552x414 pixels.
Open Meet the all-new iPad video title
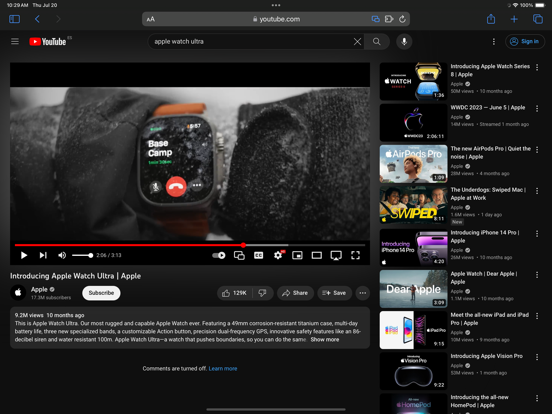490,319
